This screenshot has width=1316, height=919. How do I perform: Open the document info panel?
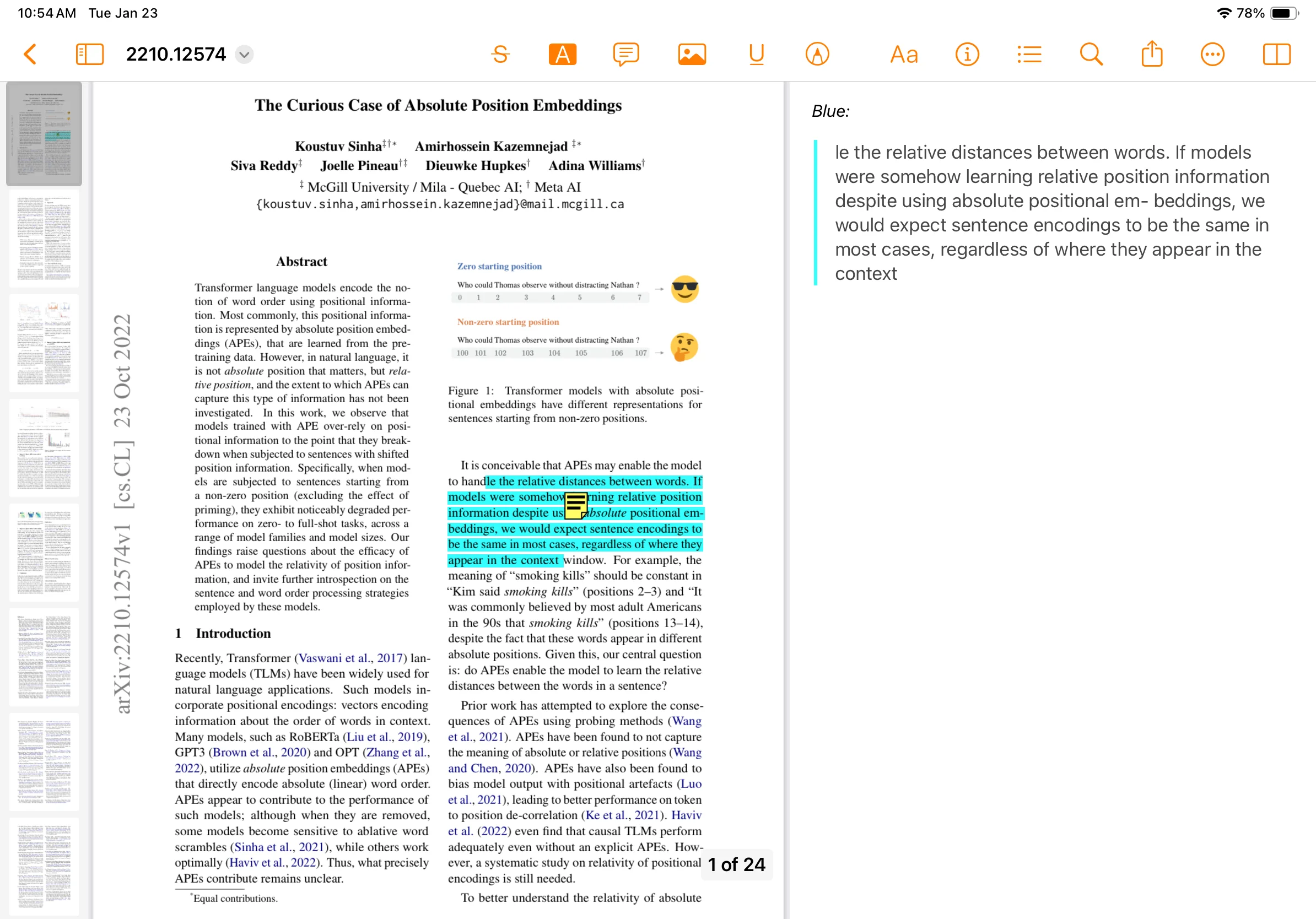(967, 53)
